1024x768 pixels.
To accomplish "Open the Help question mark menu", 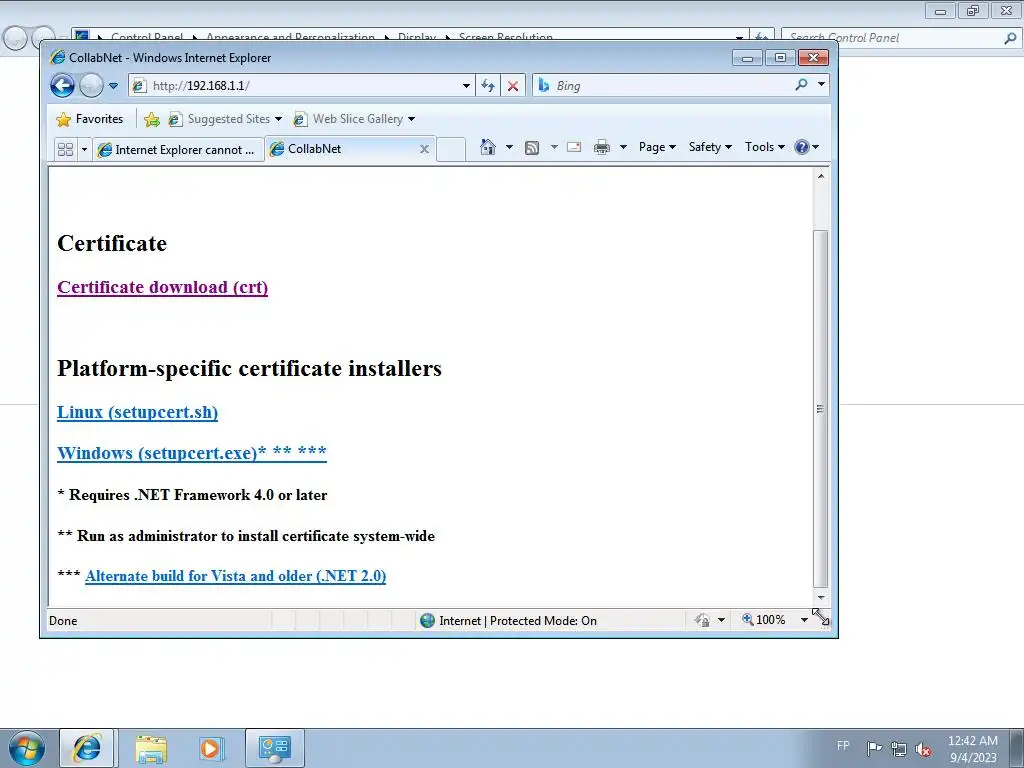I will 807,147.
